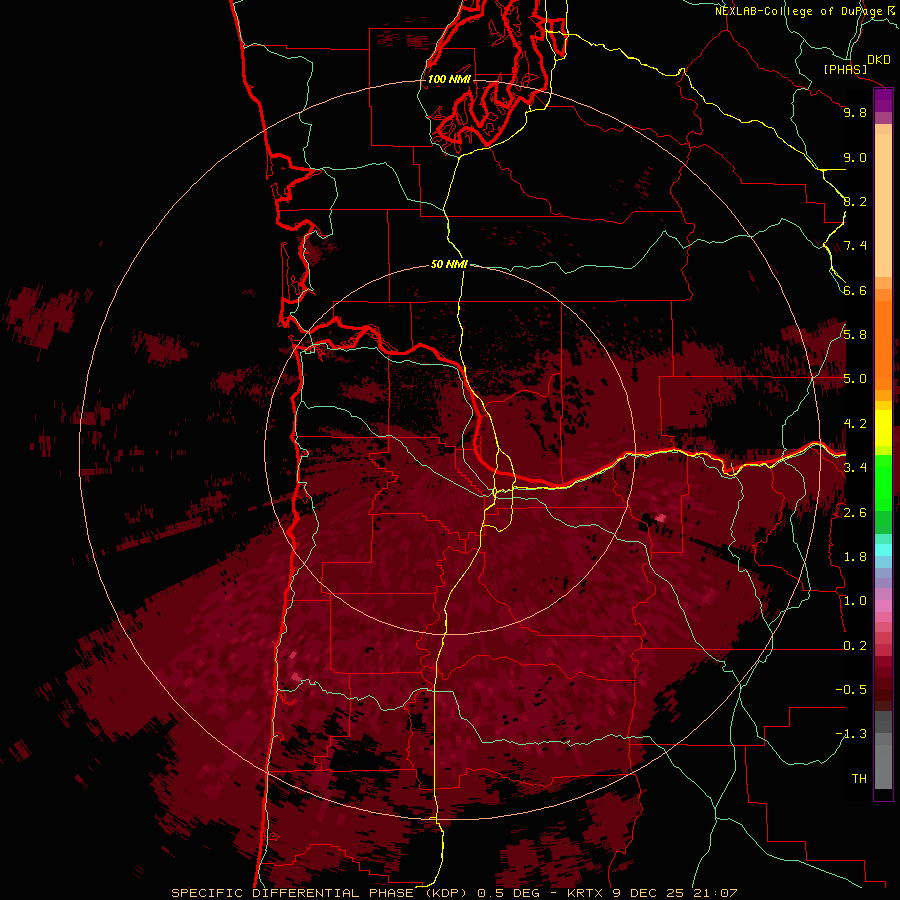Image resolution: width=900 pixels, height=900 pixels.
Task: Pick the cyan segment of the color bar
Action: click(x=883, y=549)
